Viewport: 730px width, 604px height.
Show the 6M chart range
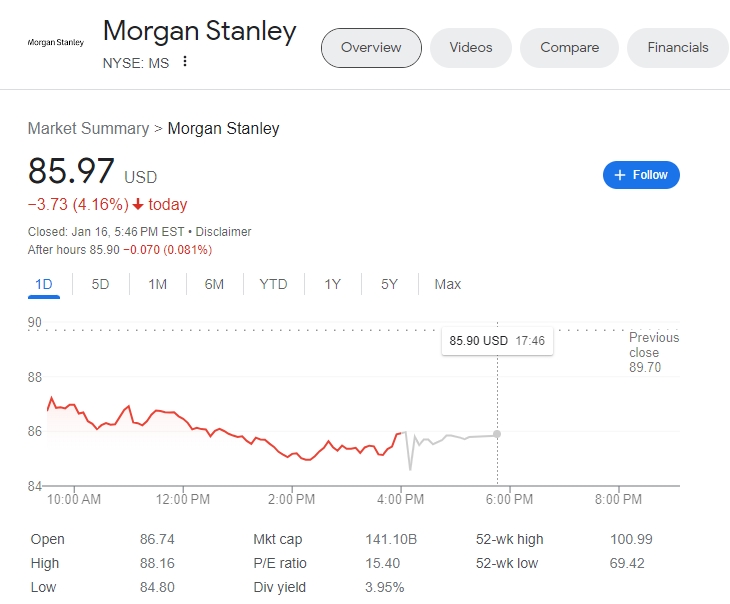tap(214, 284)
